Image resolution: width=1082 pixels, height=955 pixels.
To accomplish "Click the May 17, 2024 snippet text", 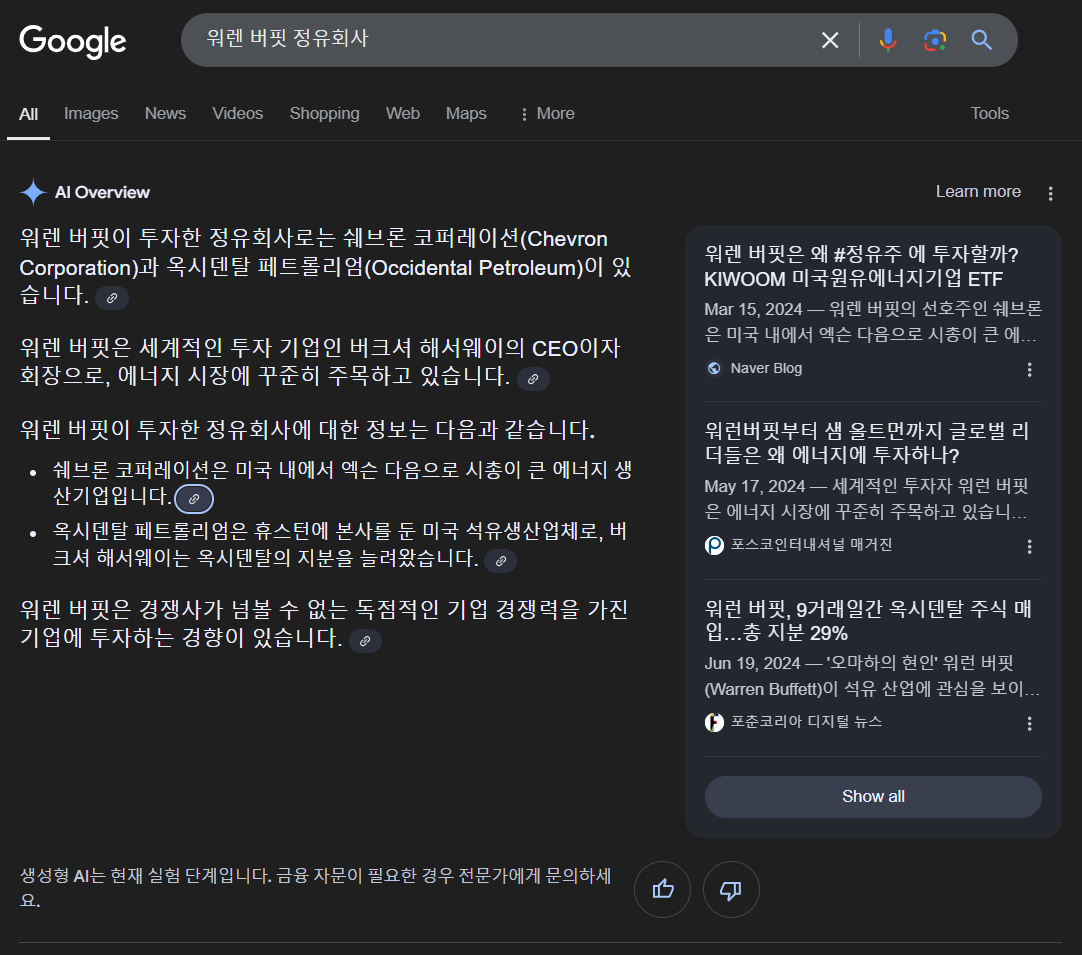I will point(867,498).
